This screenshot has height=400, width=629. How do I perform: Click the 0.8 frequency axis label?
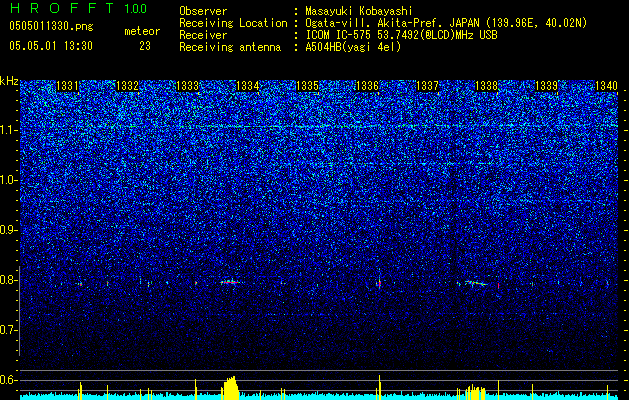pos(9,280)
